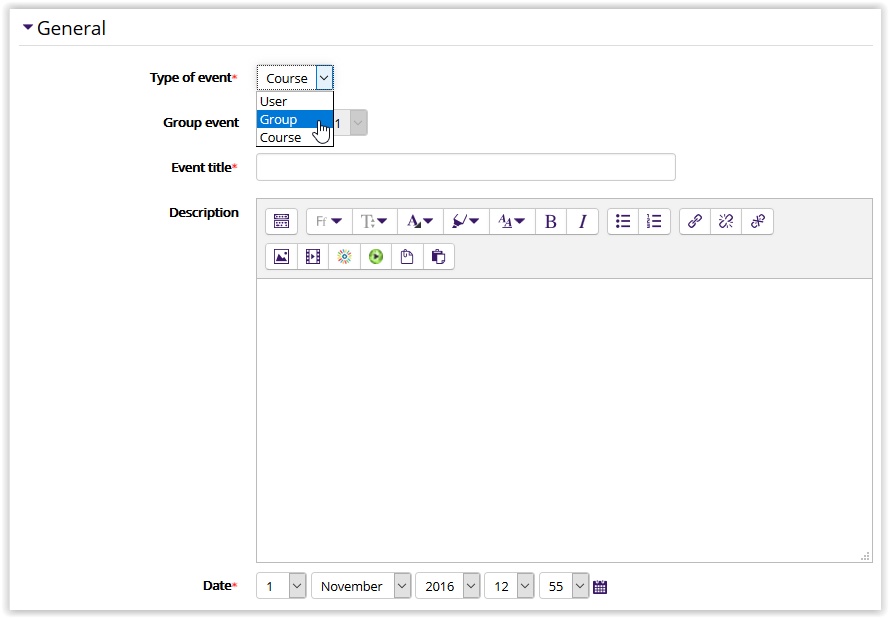The height and width of the screenshot is (618, 889).
Task: Insert a media file using the video icon
Action: [312, 256]
